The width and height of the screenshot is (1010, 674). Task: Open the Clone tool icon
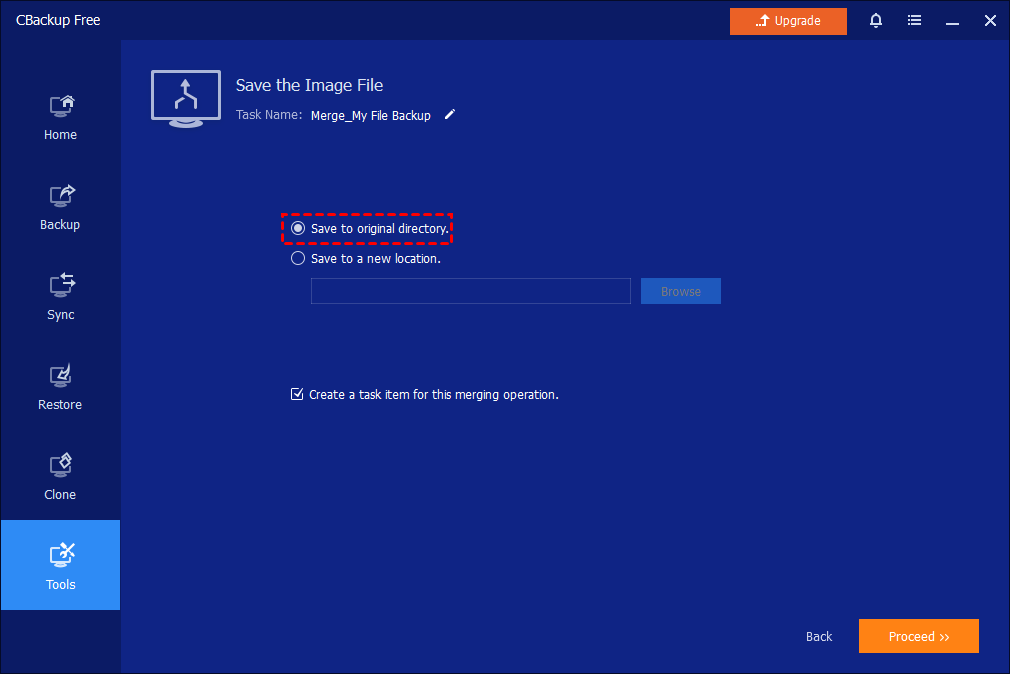(x=60, y=466)
